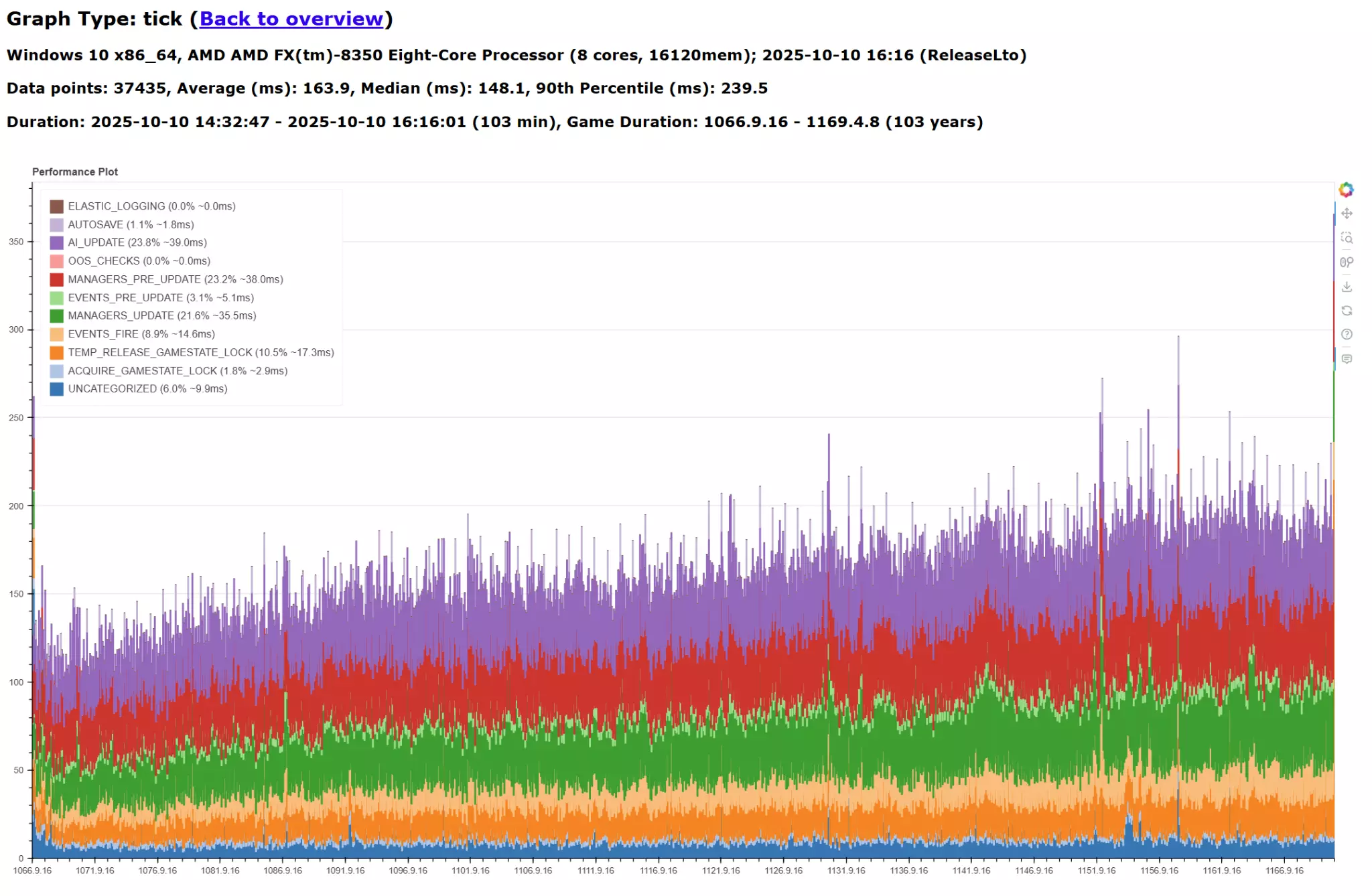Save the plot with the download icon
1372x896 pixels.
pyautogui.click(x=1347, y=287)
